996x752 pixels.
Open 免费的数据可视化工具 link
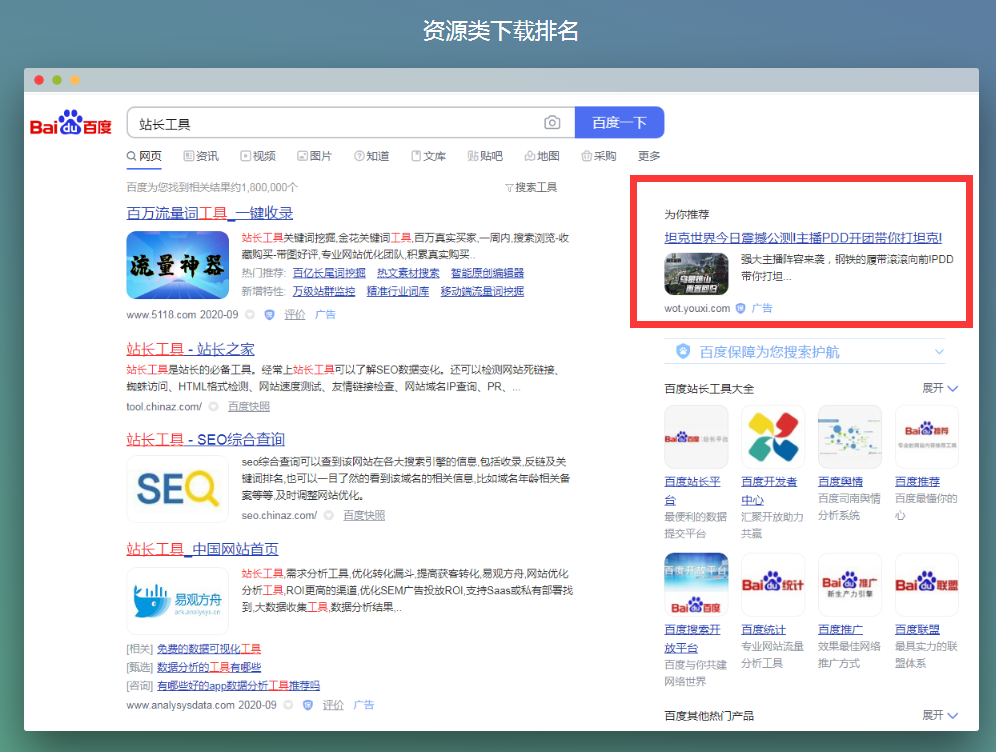coord(209,649)
